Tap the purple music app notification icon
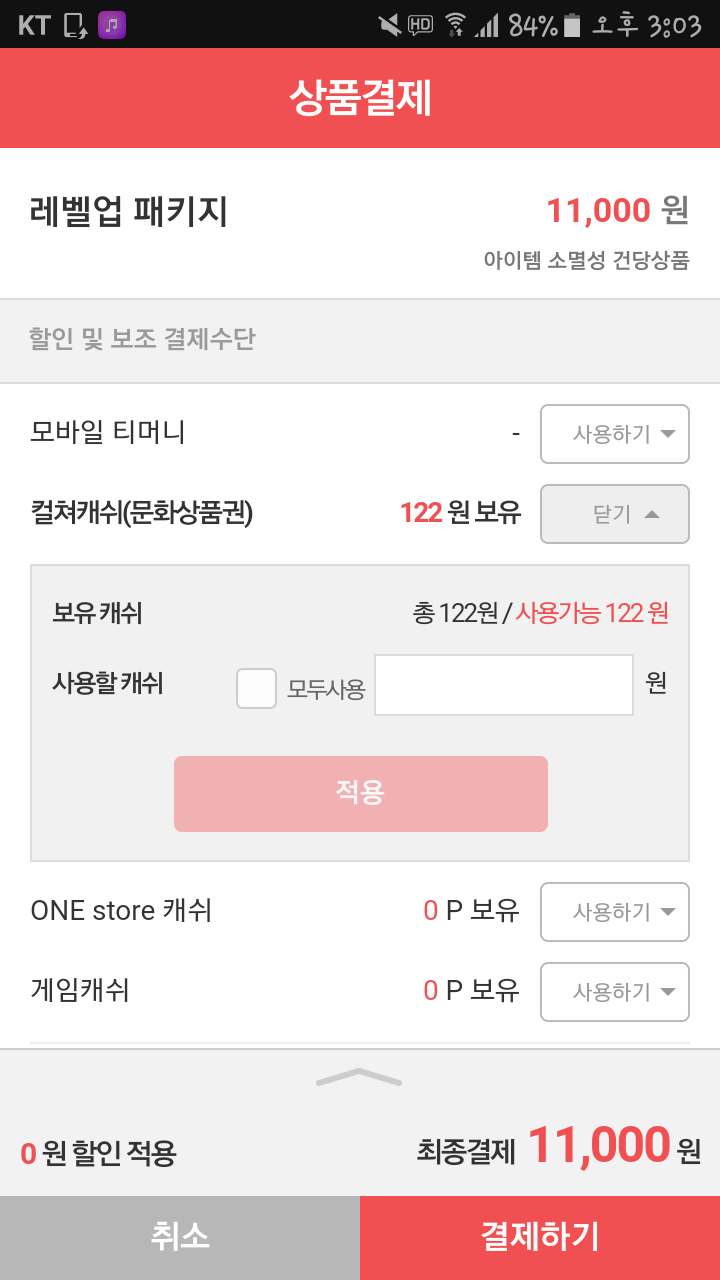The image size is (720, 1280). click(111, 25)
